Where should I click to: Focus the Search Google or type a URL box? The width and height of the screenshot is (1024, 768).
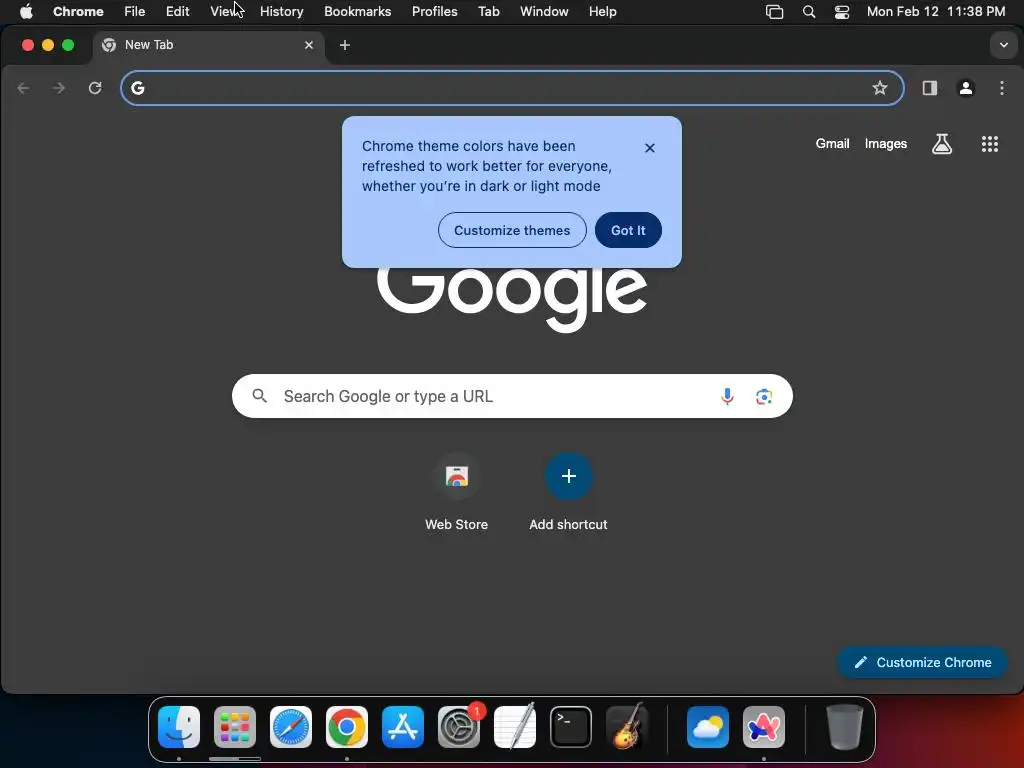(x=512, y=396)
